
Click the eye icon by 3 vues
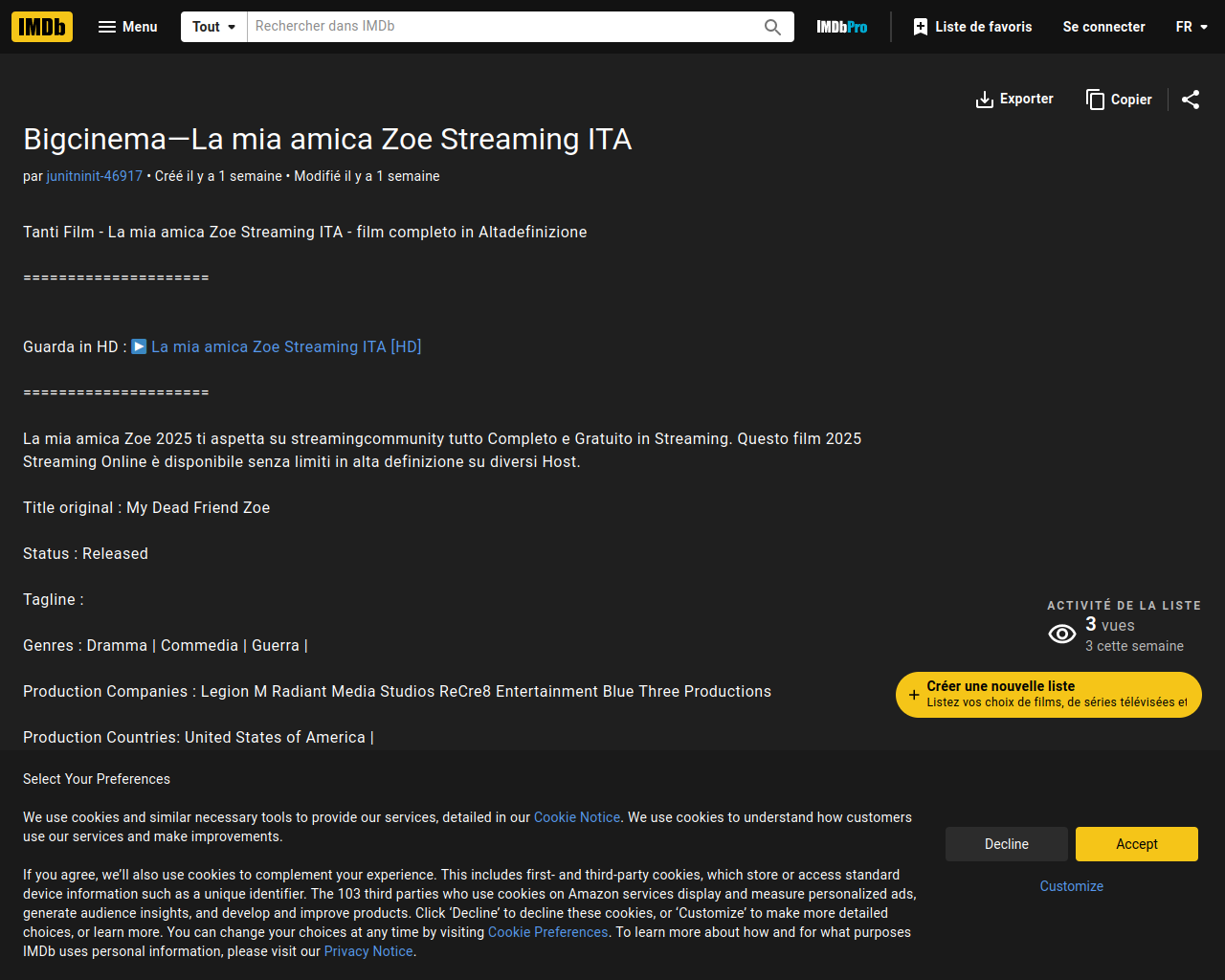coord(1062,635)
